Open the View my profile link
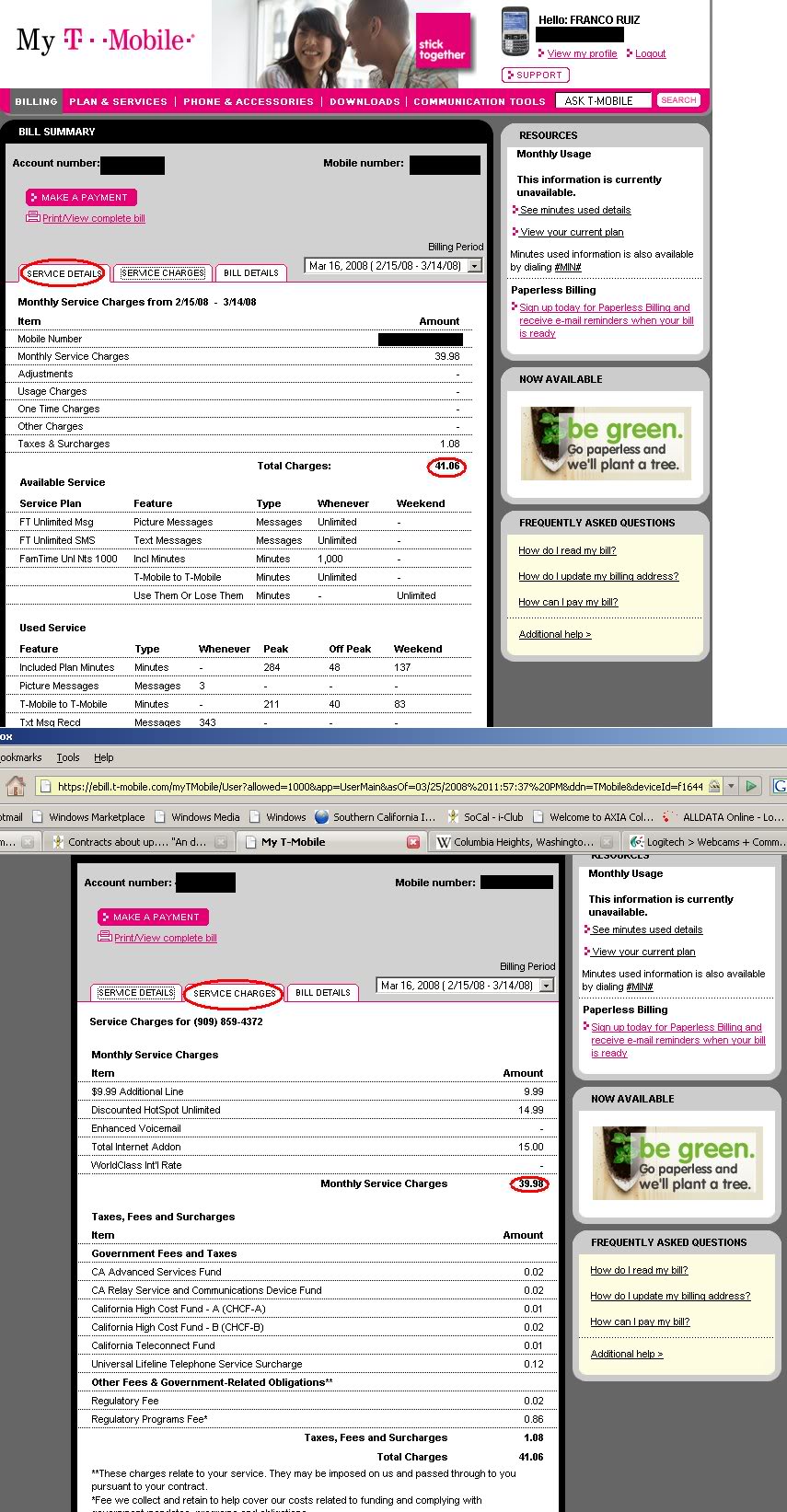Image resolution: width=787 pixels, height=1512 pixels. point(582,53)
